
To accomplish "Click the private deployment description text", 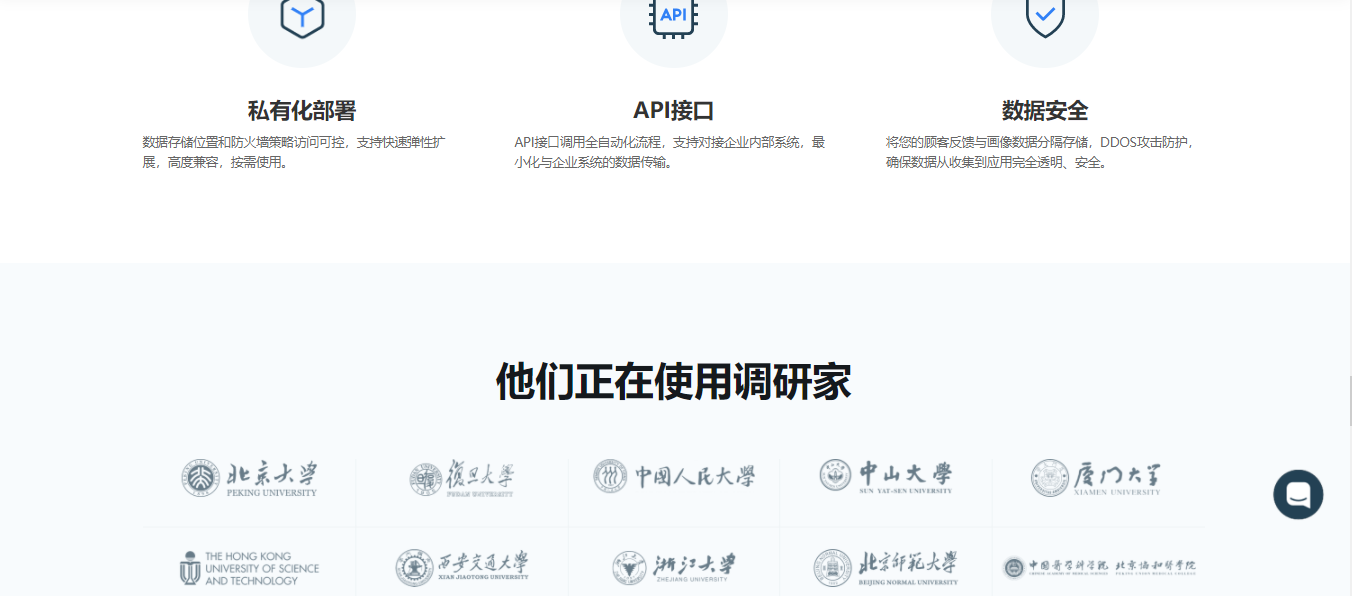I will (x=294, y=152).
